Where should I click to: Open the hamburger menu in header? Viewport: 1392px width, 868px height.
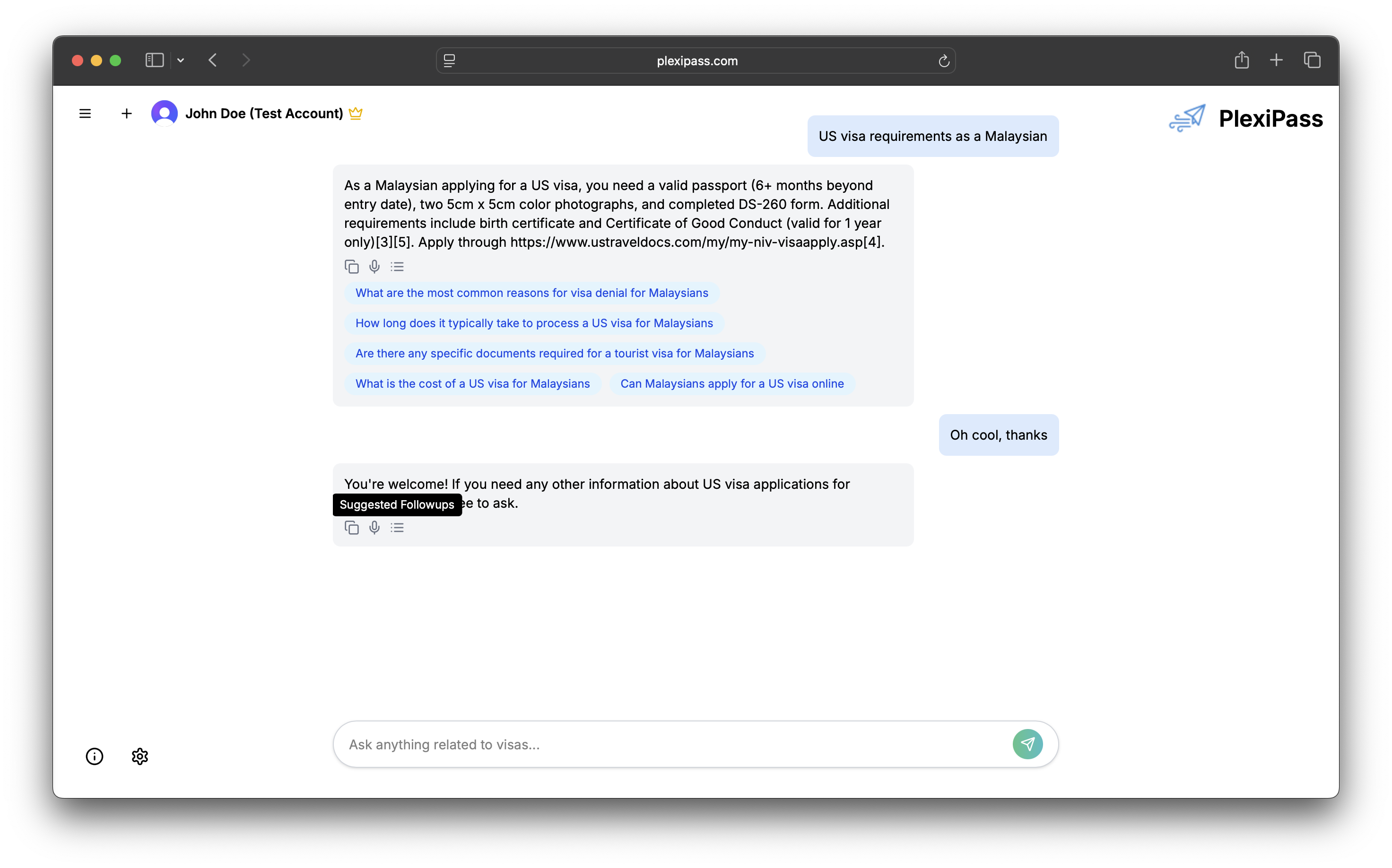pyautogui.click(x=85, y=113)
